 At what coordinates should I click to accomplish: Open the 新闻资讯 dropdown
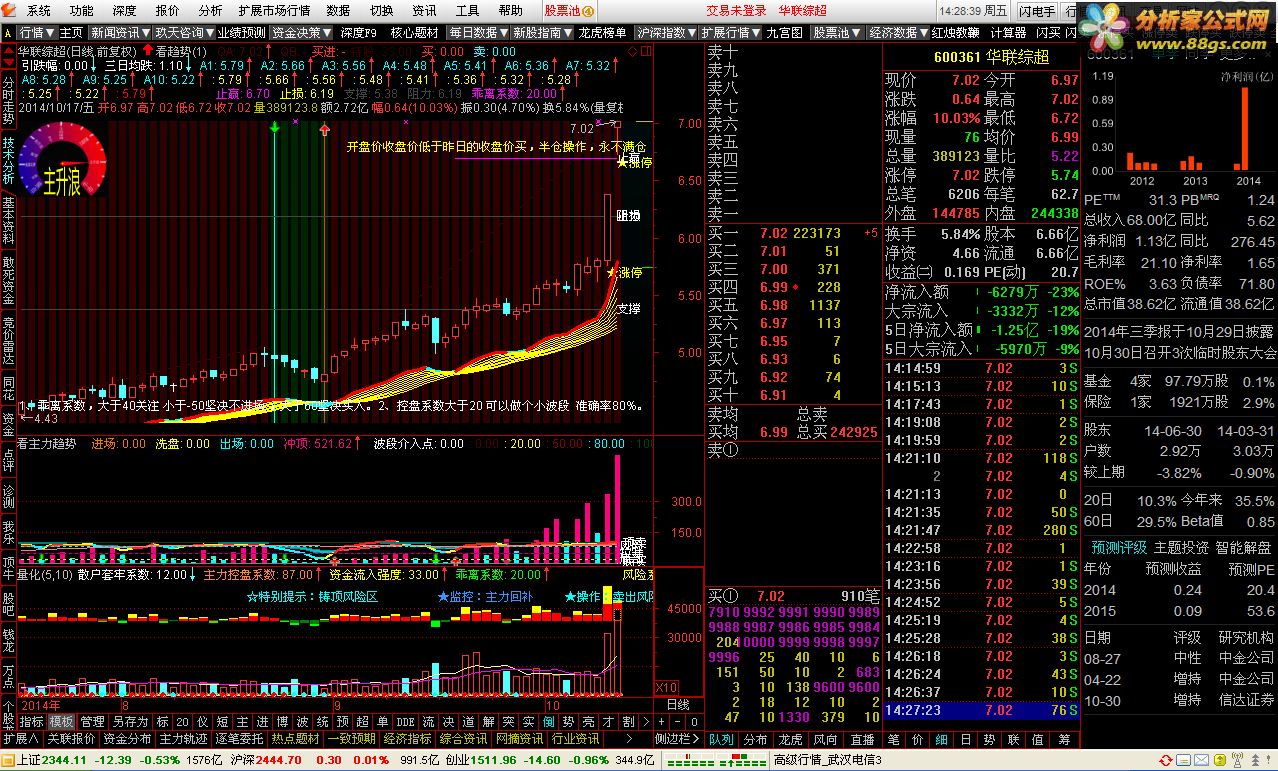coord(120,32)
